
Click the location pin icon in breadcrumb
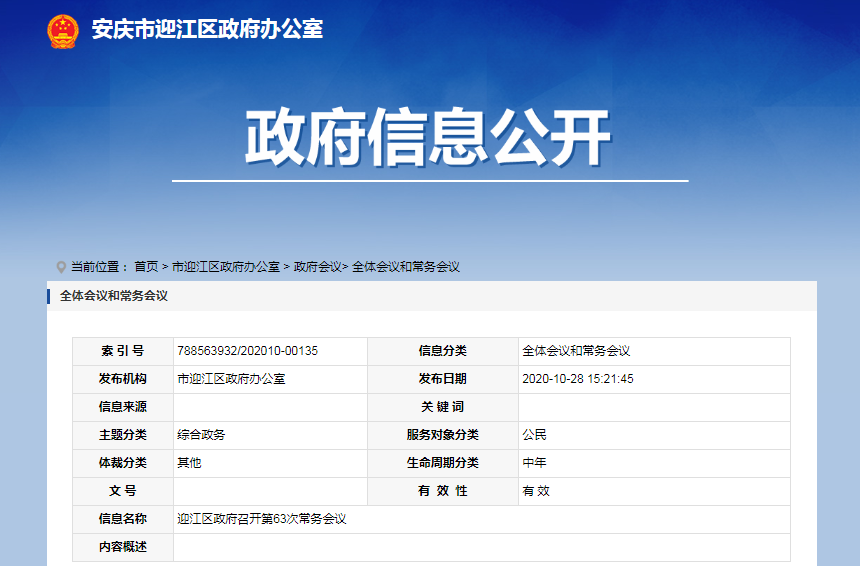pyautogui.click(x=61, y=268)
